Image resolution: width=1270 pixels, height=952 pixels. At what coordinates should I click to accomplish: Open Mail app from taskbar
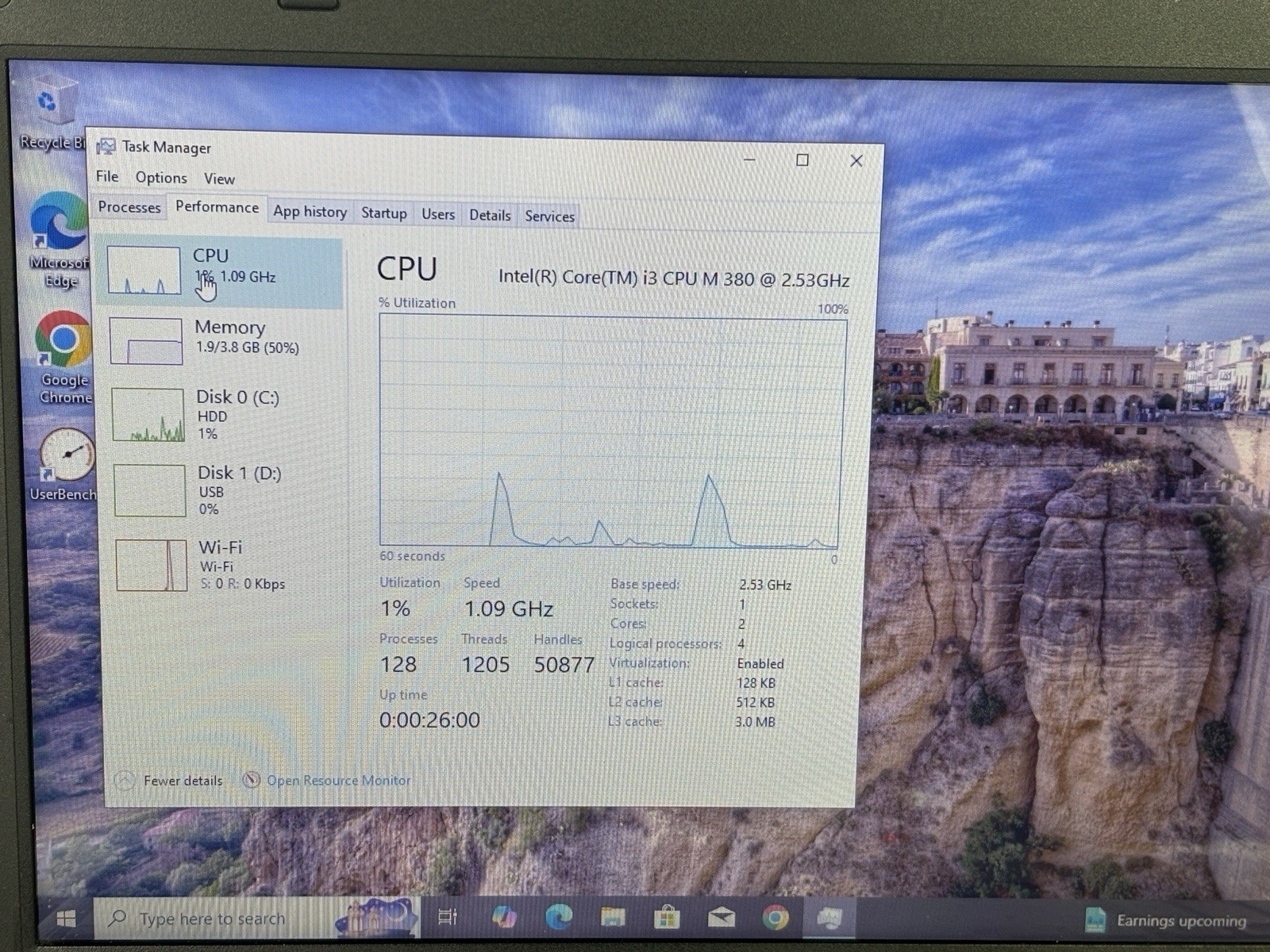click(721, 919)
